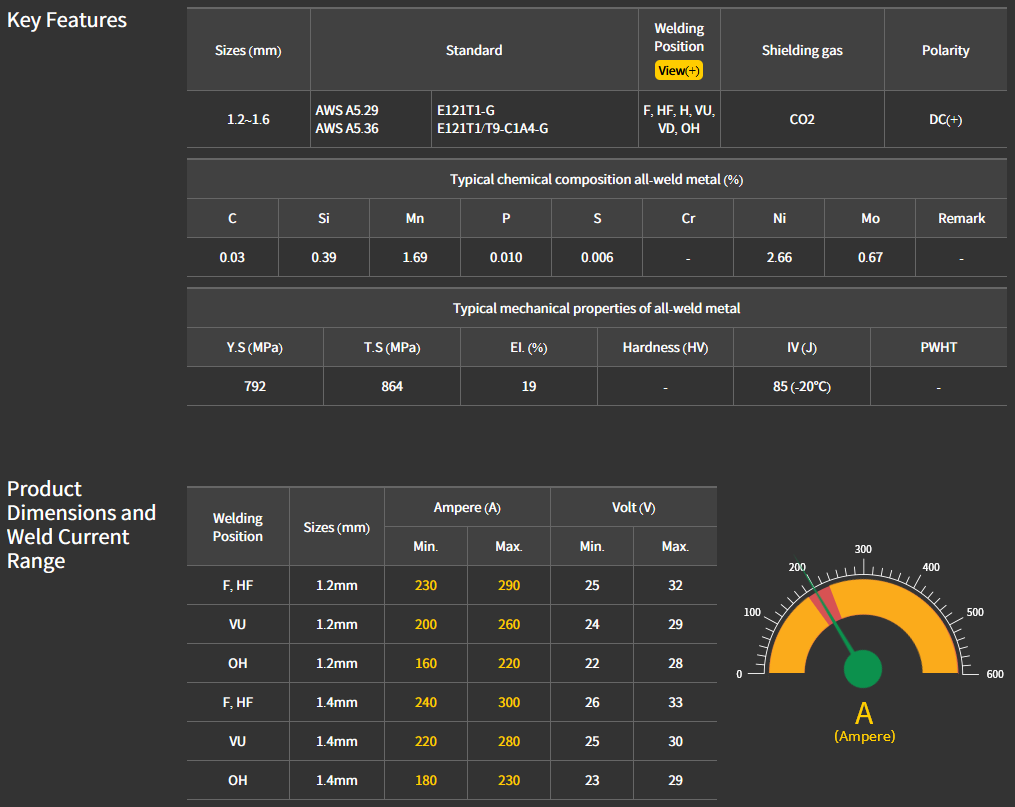Click the 600 label at the gauge end
The width and height of the screenshot is (1015, 807).
[x=994, y=674]
